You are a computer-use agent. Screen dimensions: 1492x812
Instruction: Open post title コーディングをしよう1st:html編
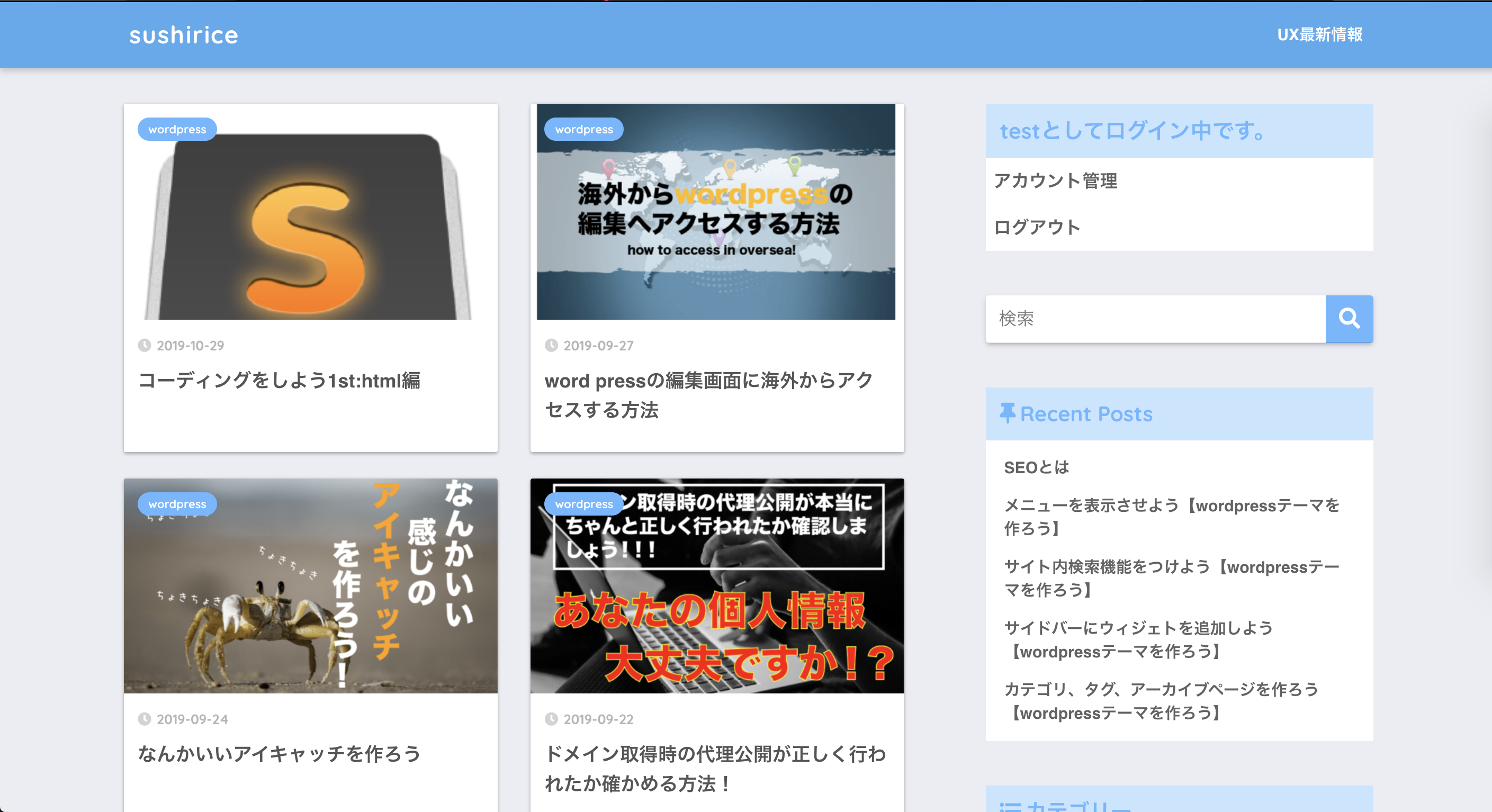(x=279, y=381)
